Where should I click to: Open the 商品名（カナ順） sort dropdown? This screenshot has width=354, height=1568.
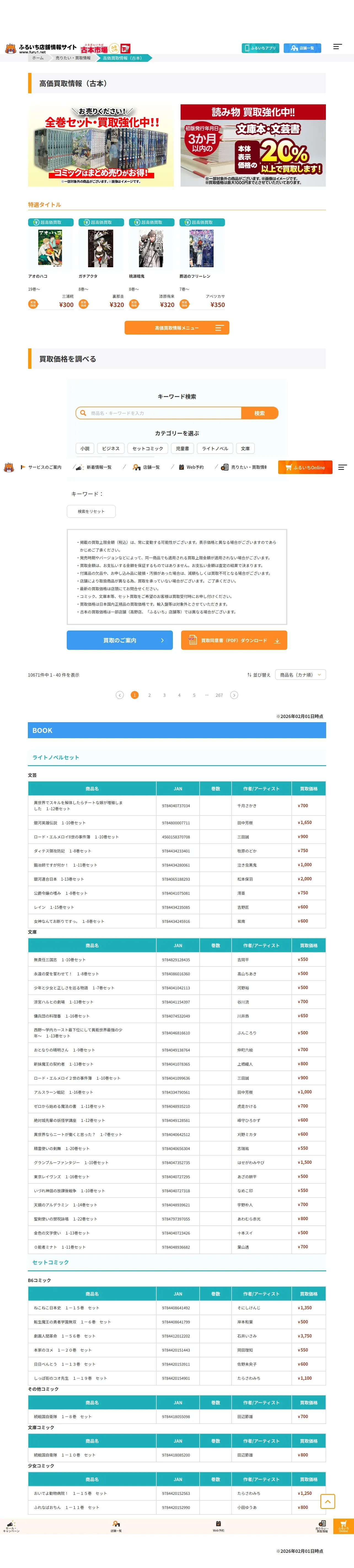(301, 674)
